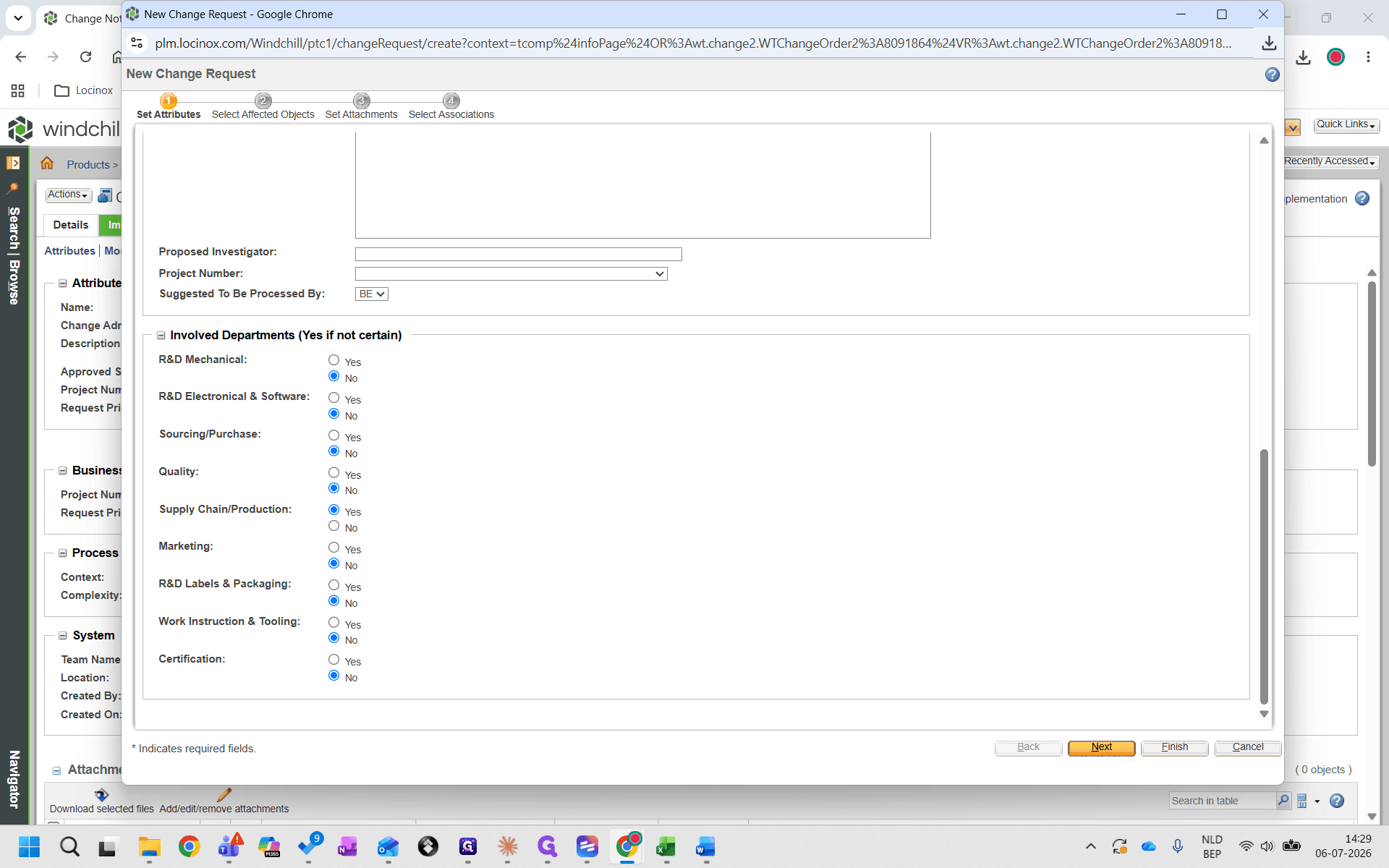Open Microsoft Teams from the taskbar
1389x868 pixels.
[230, 846]
